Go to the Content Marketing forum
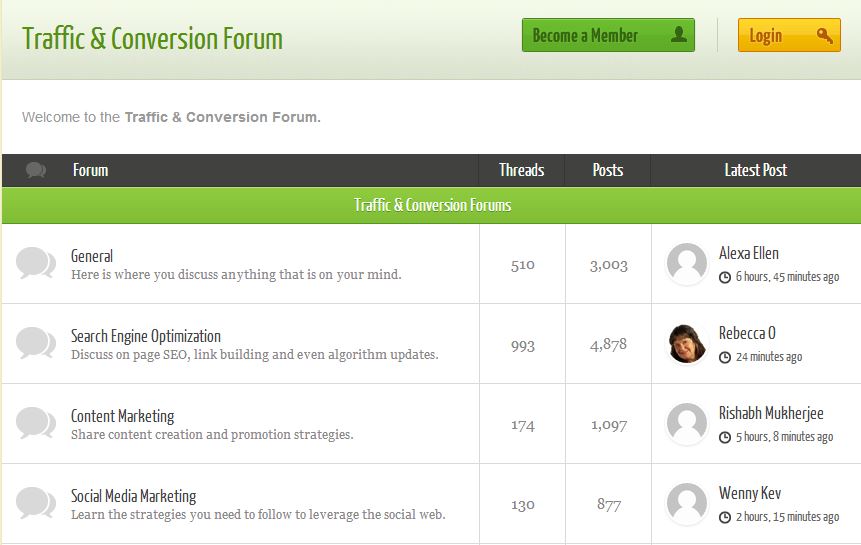861x545 pixels. tap(122, 416)
